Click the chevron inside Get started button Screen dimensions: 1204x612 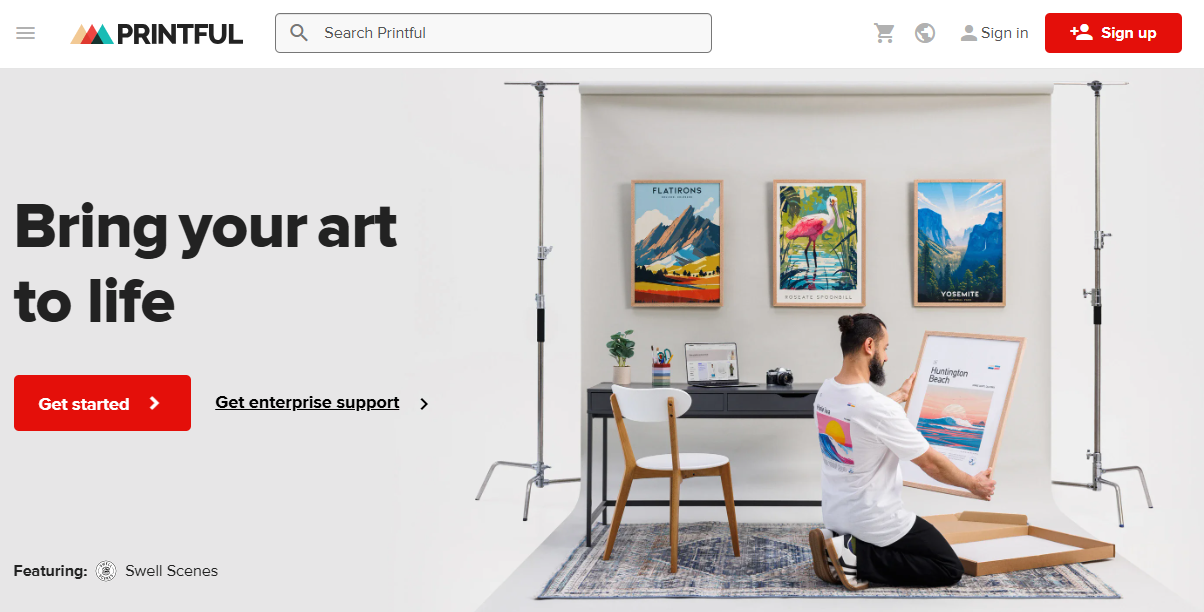coord(154,403)
